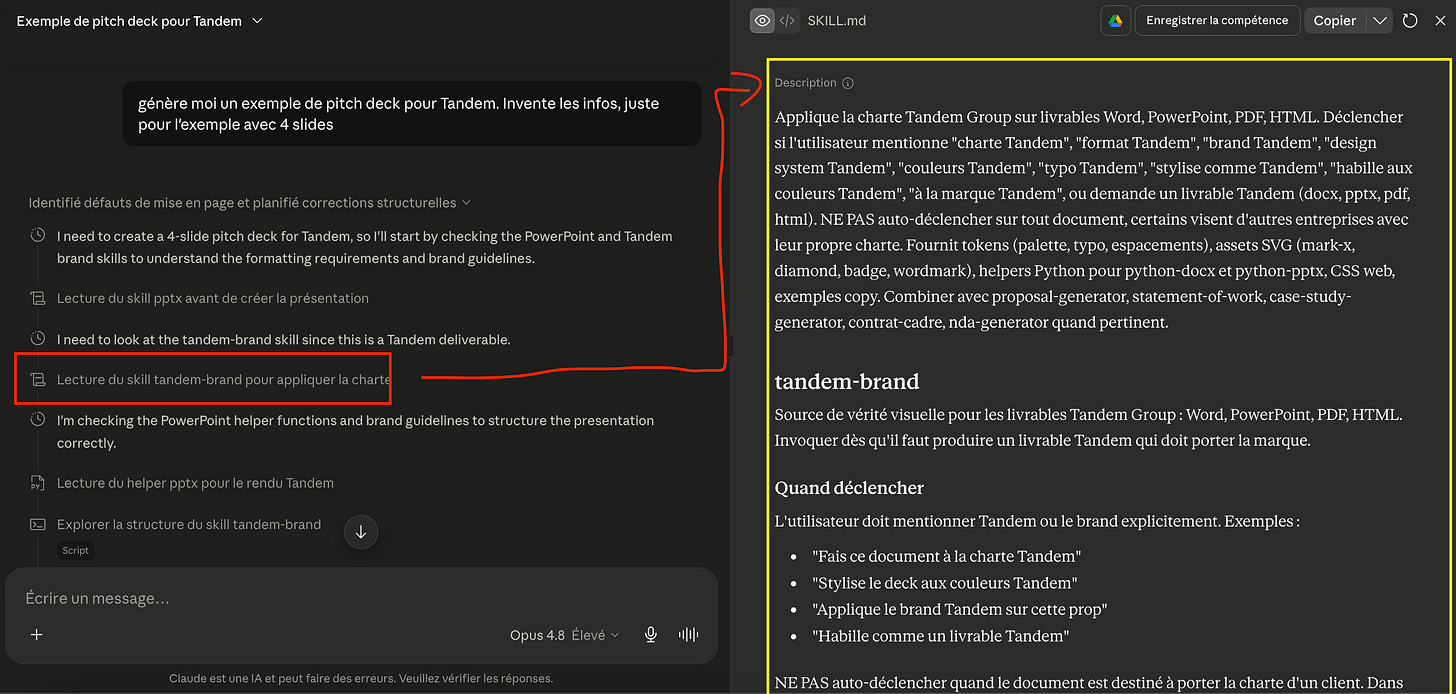Switch to the eye preview view of SKILL.md
Viewport: 1456px width, 694px height.
(763, 20)
